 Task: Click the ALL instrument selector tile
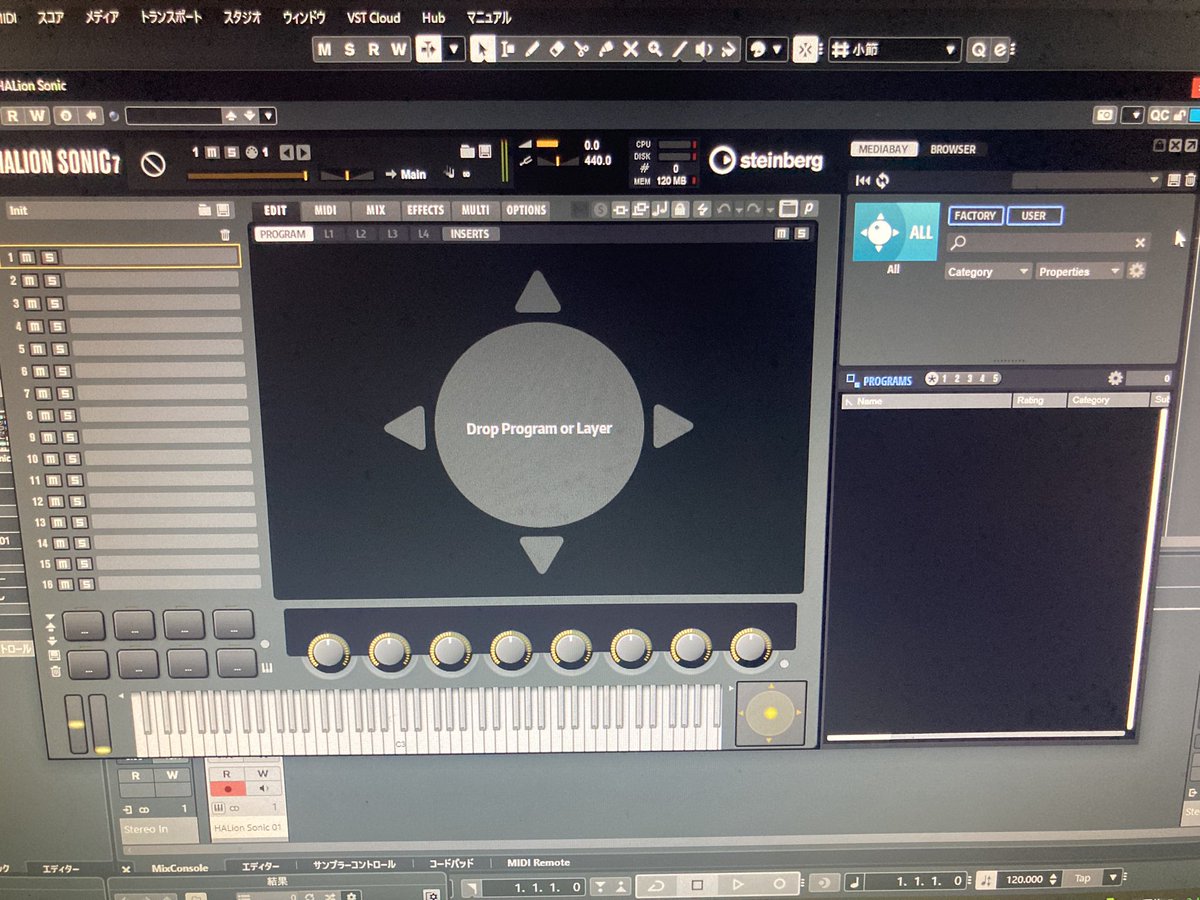(896, 232)
